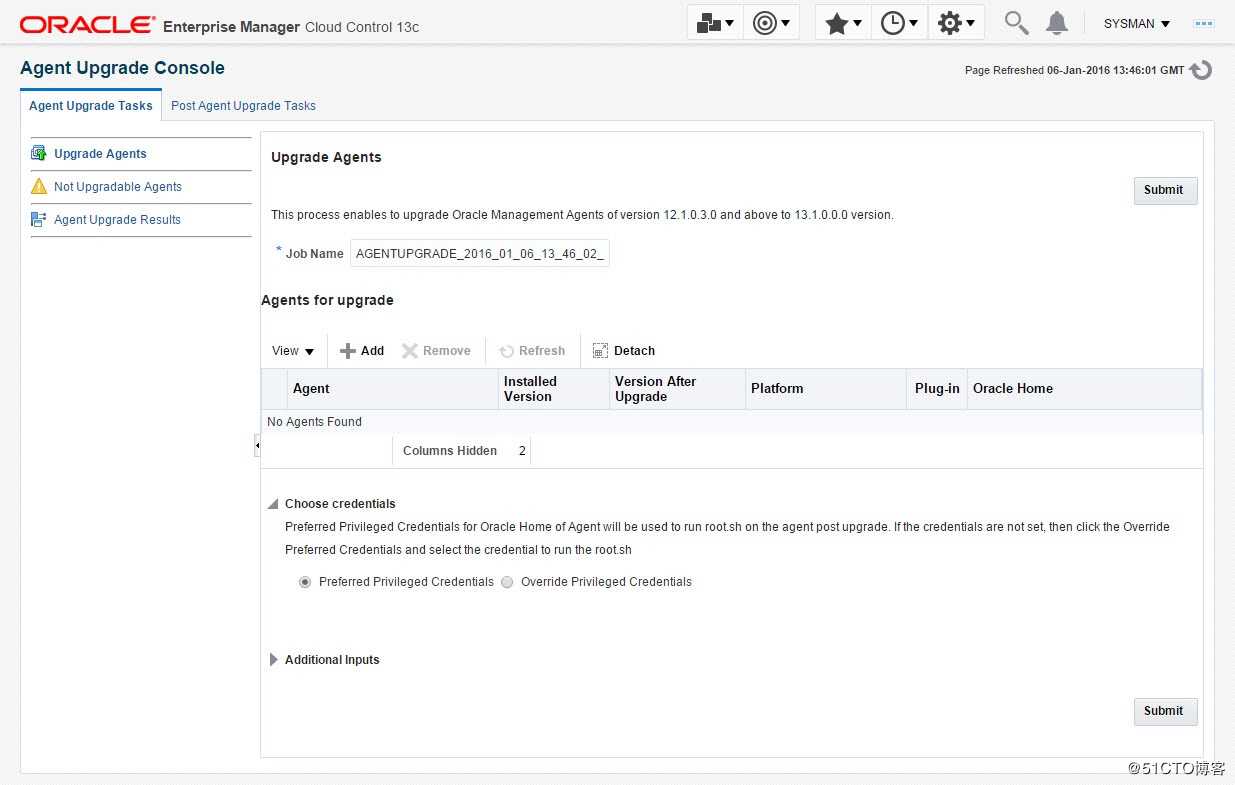
Task: Click the Plug-in column header
Action: pos(937,389)
